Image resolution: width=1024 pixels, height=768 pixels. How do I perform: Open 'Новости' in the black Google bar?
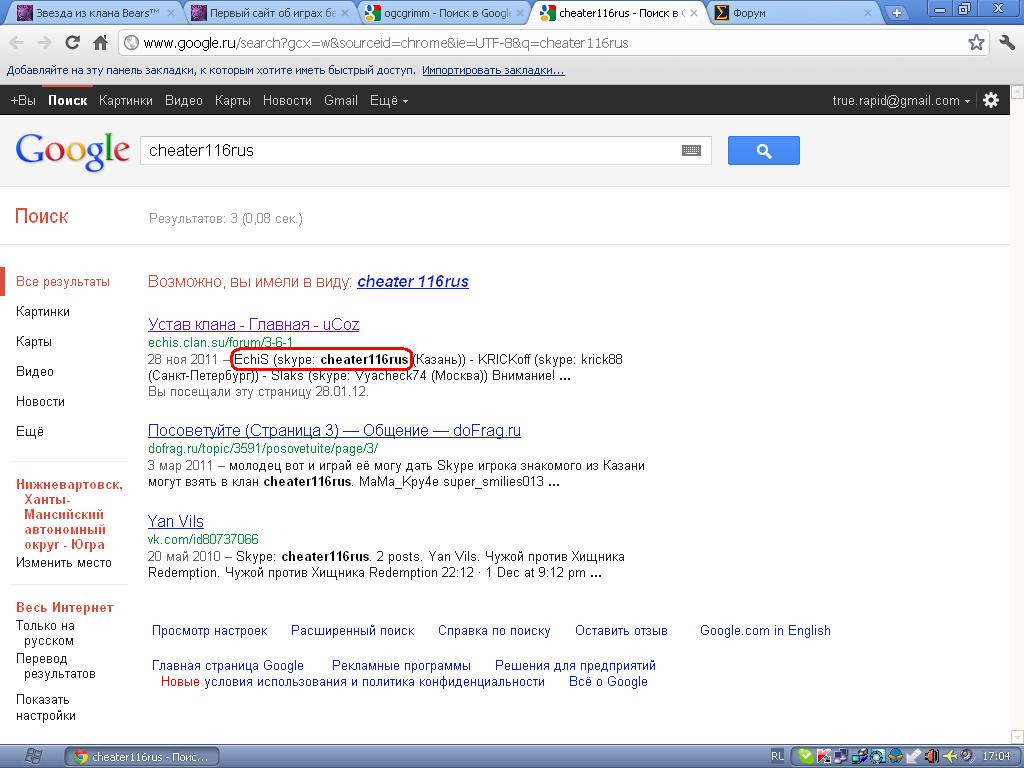pos(287,101)
